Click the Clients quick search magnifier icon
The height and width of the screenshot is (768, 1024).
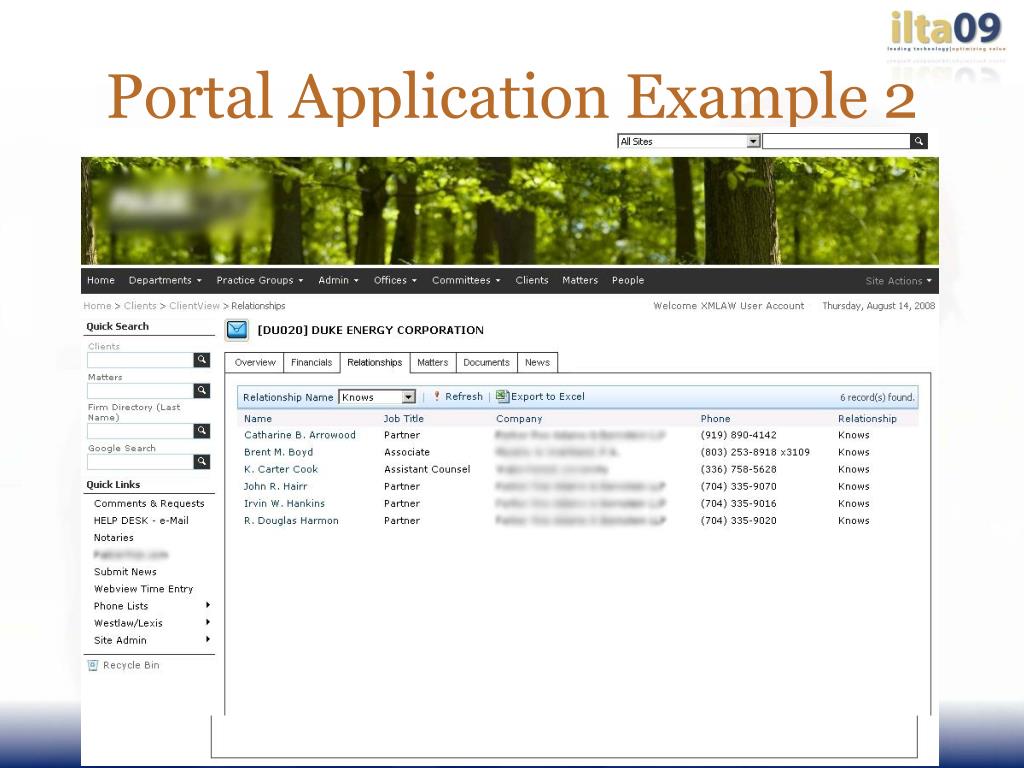(202, 360)
